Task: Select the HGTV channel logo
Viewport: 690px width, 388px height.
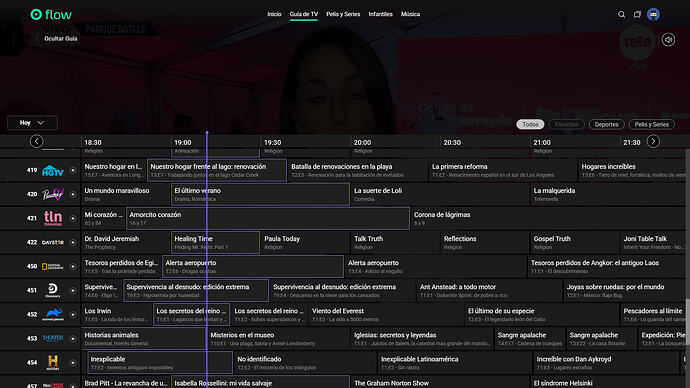Action: tap(53, 170)
